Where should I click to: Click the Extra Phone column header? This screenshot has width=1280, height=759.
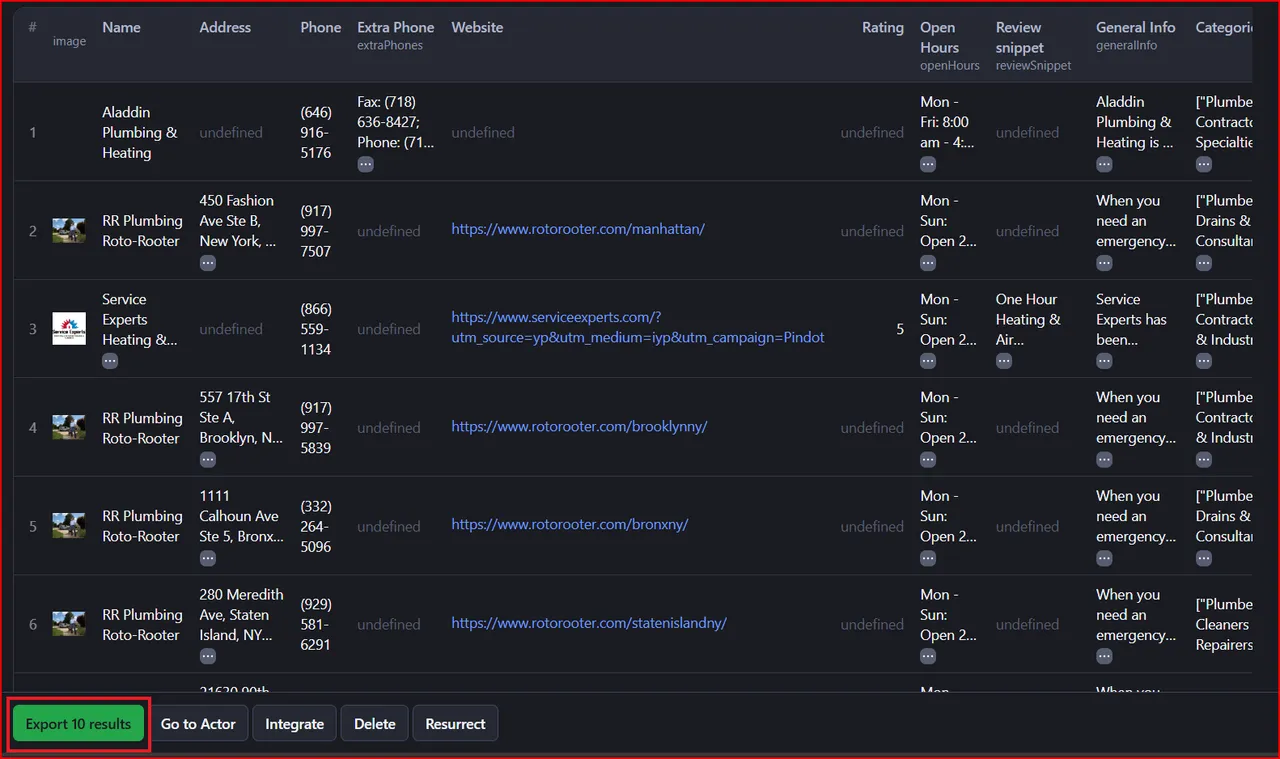(396, 28)
